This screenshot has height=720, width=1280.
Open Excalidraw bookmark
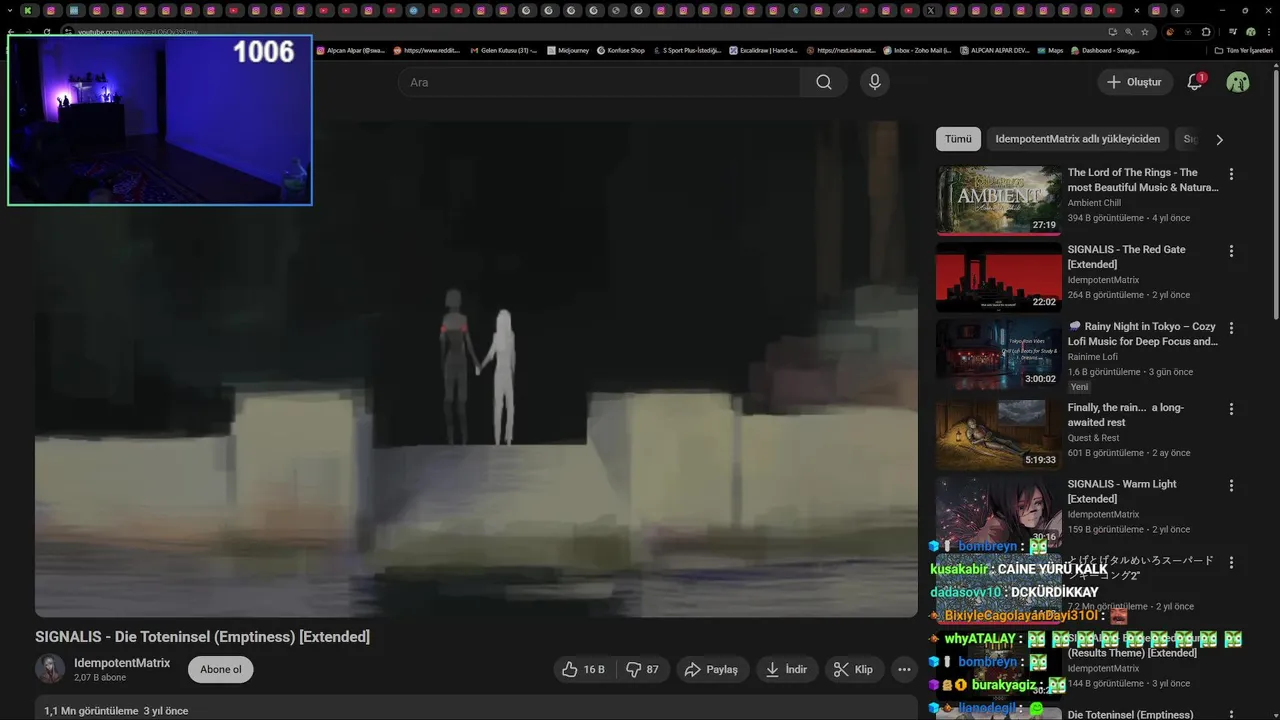764,50
